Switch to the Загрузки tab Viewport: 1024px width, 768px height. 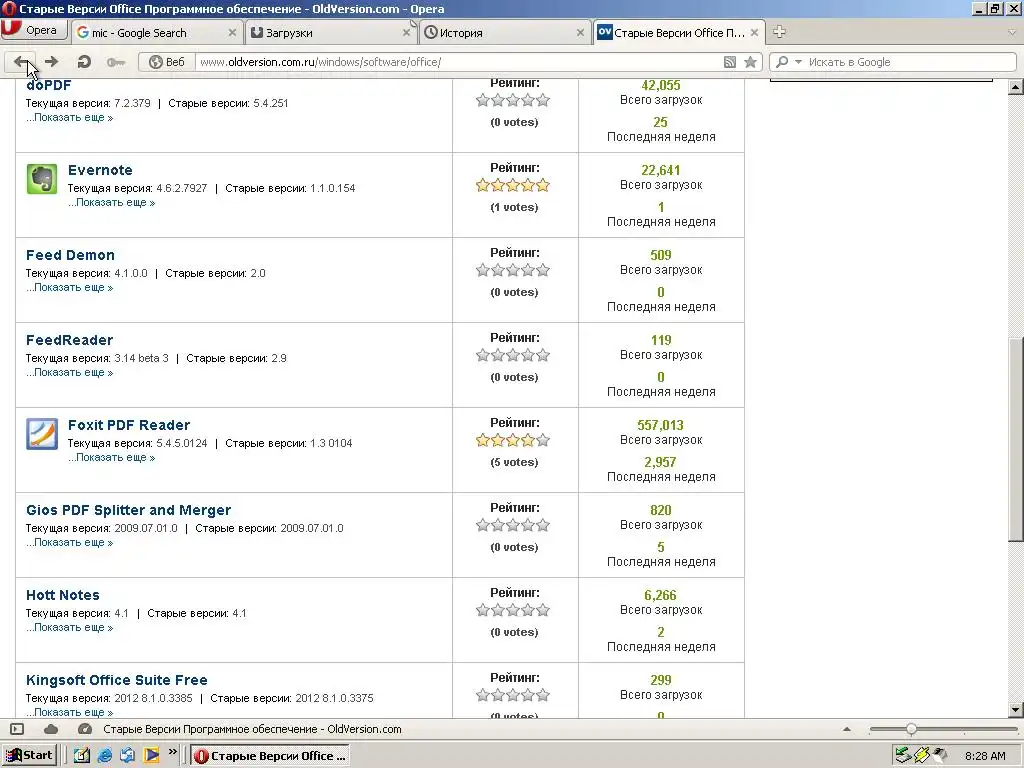point(331,33)
